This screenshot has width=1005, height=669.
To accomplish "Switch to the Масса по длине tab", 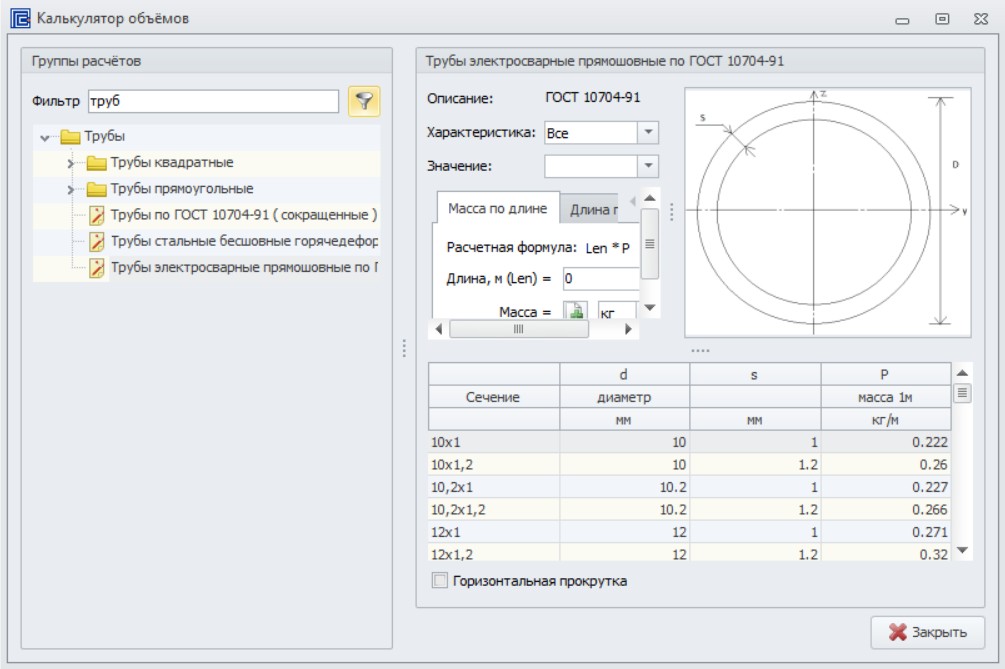I will (x=498, y=208).
